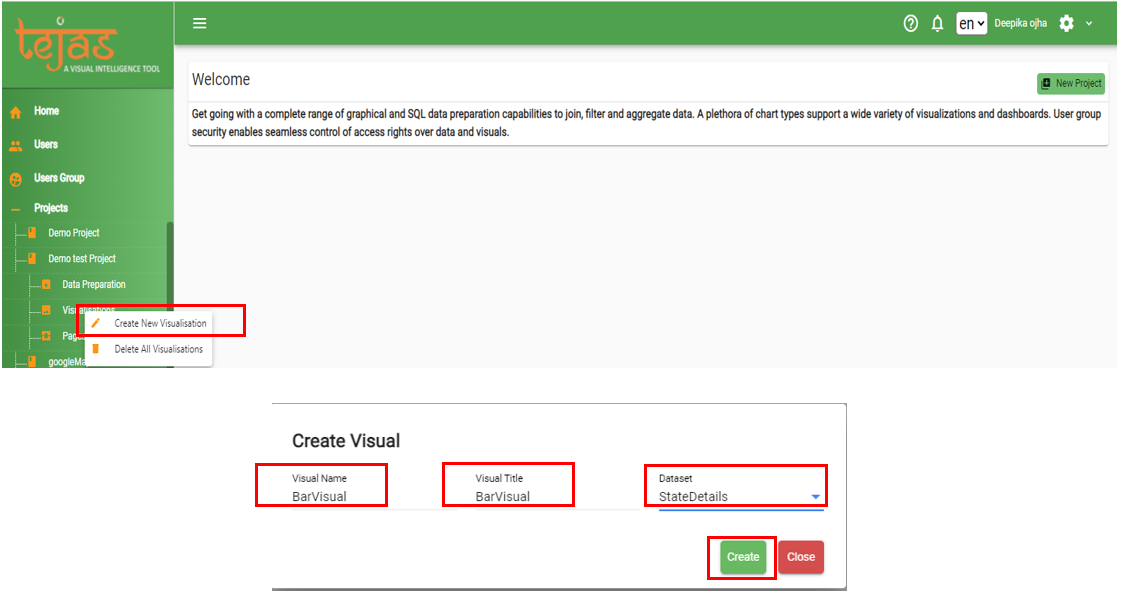Click the Visualisations icon under Demo test Project
Viewport: 1122px width, 594px height.
47,310
